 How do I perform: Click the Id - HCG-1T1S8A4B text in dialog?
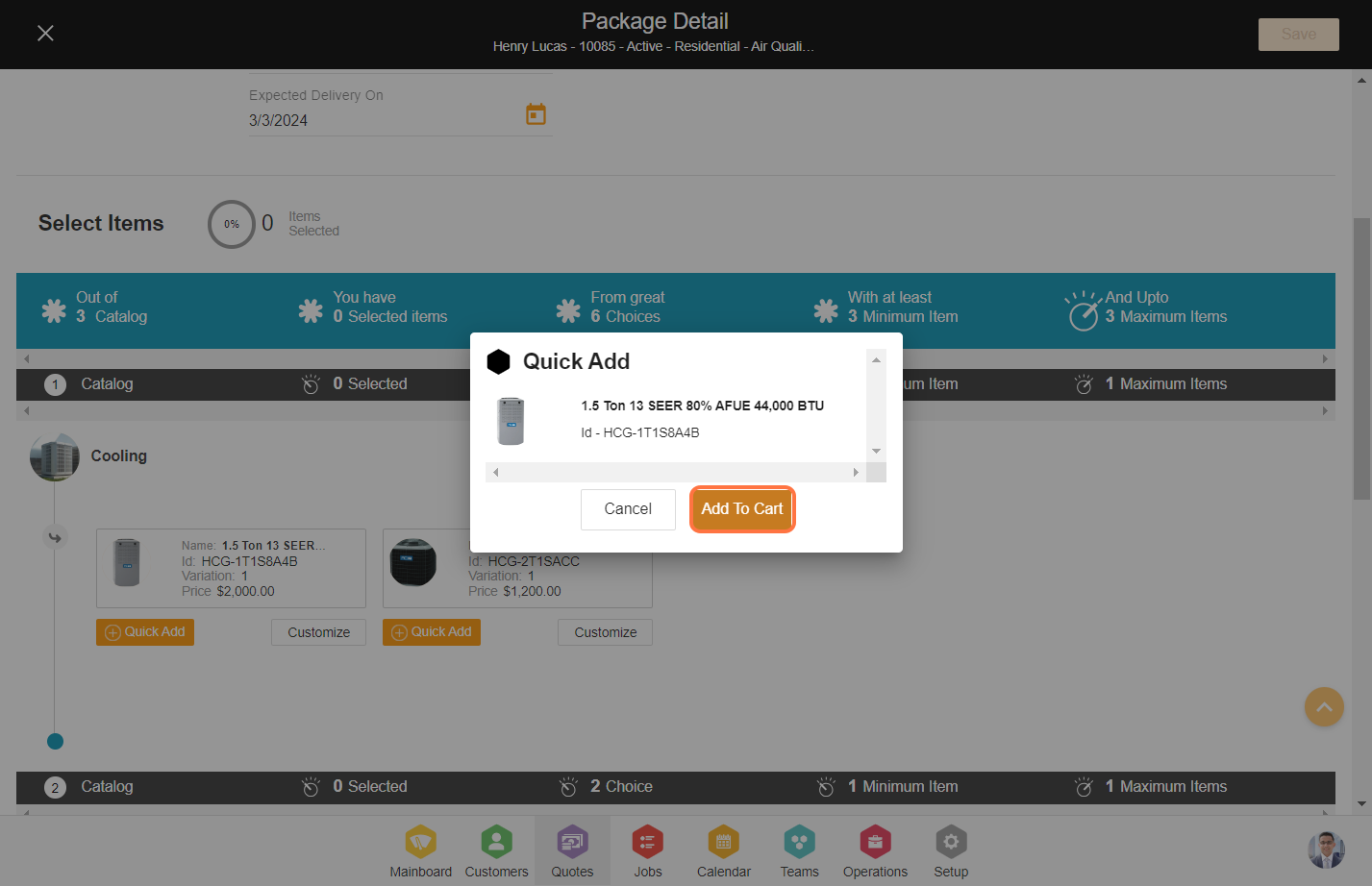[x=640, y=433]
